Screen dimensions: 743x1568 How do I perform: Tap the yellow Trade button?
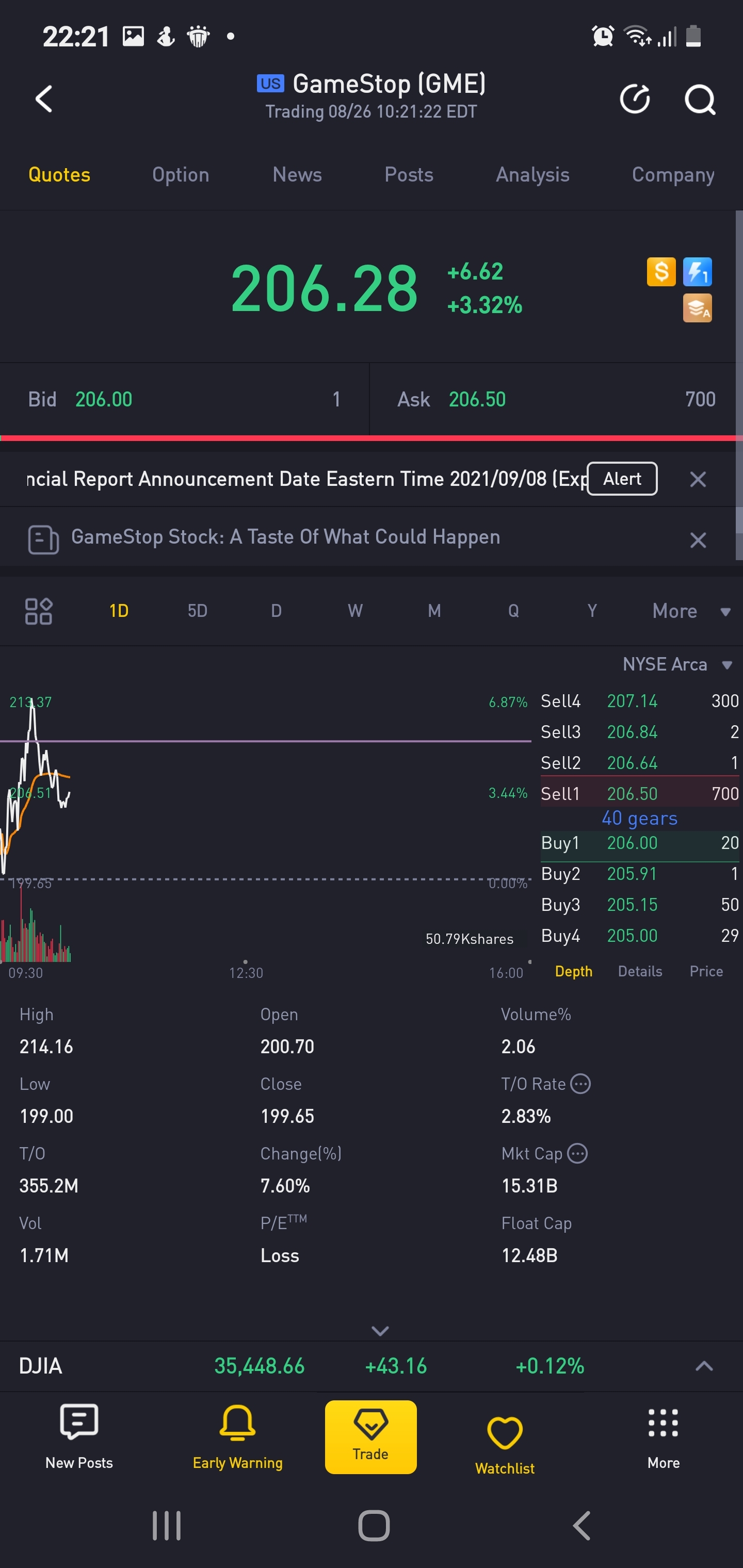pos(370,1436)
